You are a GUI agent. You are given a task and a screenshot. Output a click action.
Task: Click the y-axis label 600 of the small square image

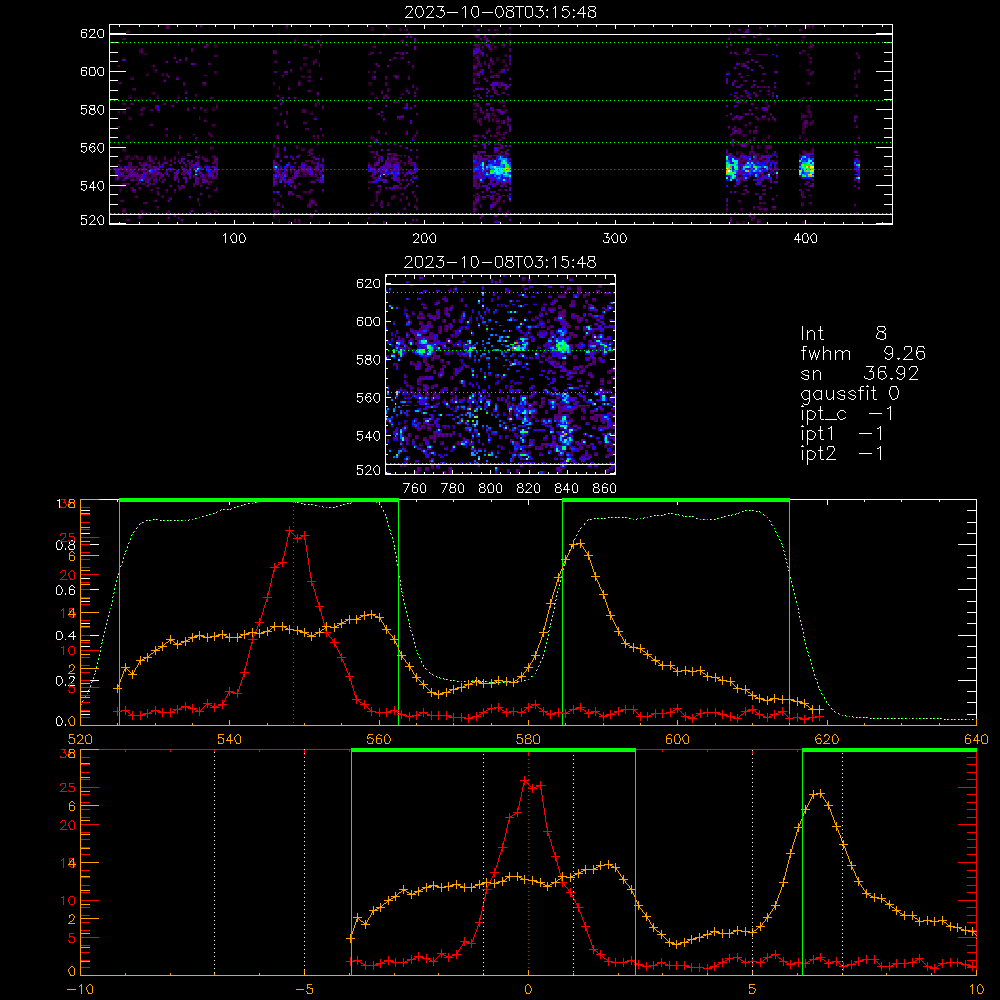click(368, 321)
